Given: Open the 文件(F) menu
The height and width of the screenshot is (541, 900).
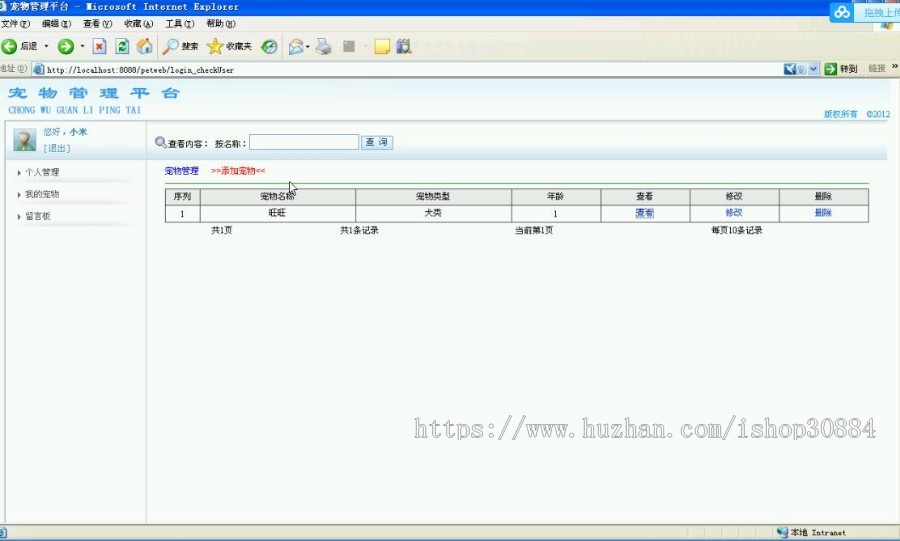Looking at the screenshot, I should tap(15, 24).
